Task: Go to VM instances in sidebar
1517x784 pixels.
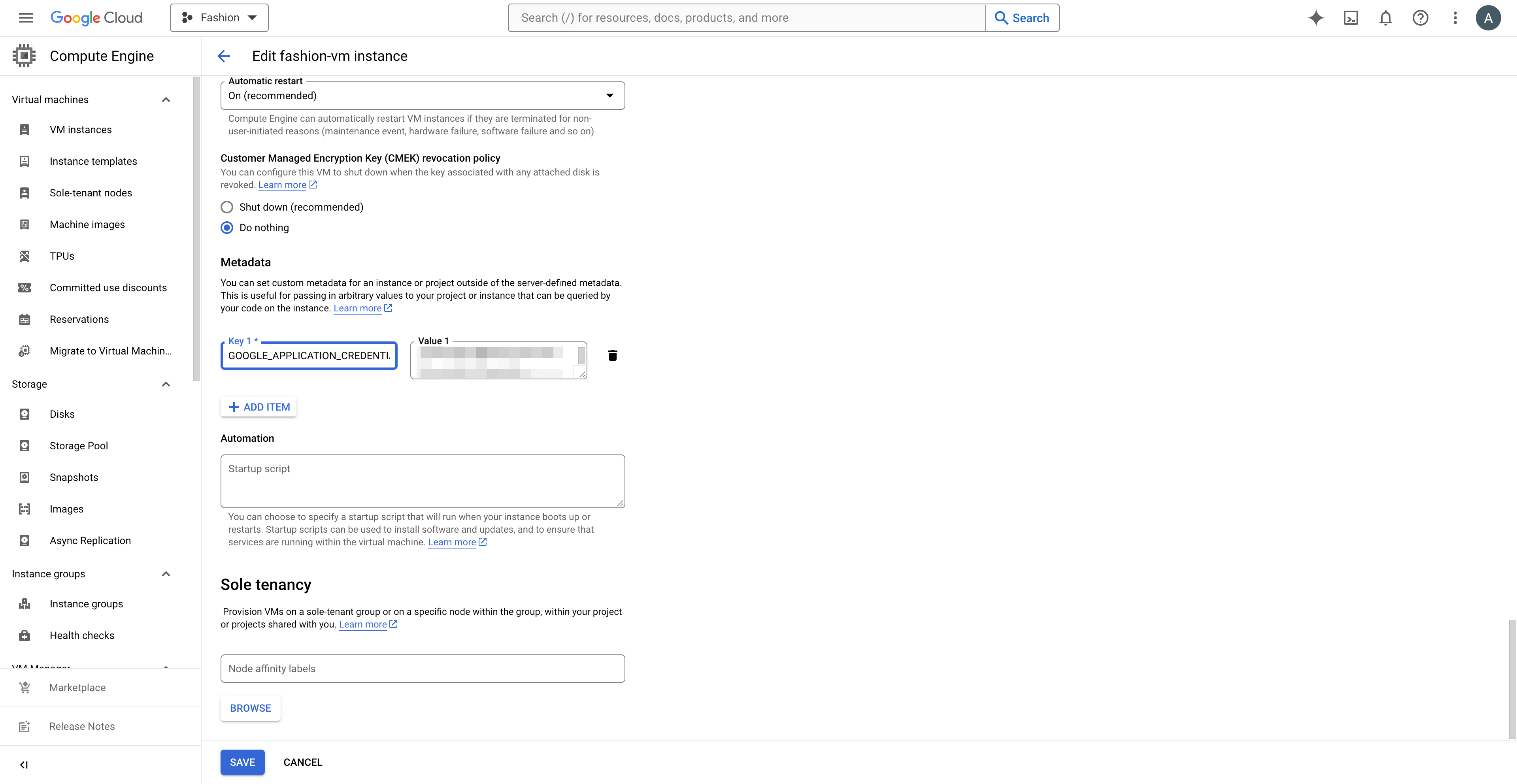Action: 81,130
